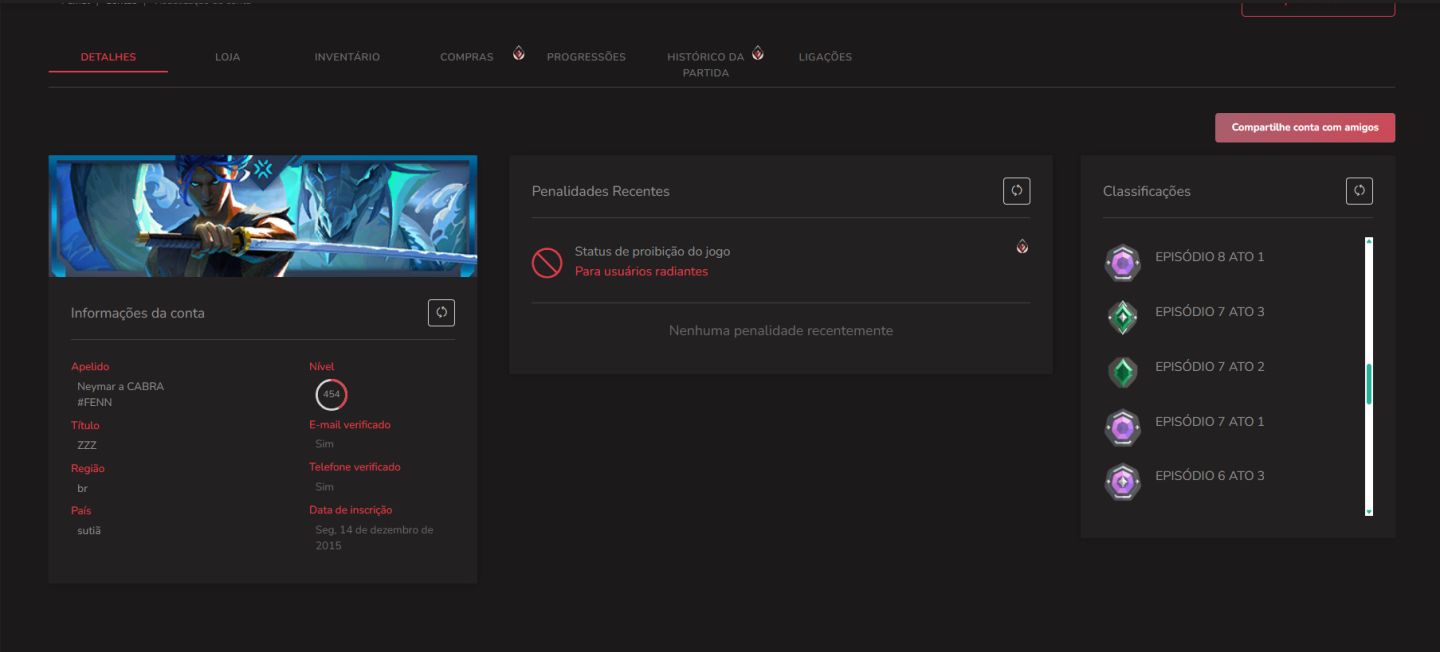Click the signup date Seg, 14 de dezembro
This screenshot has height=652, width=1440.
(x=374, y=538)
